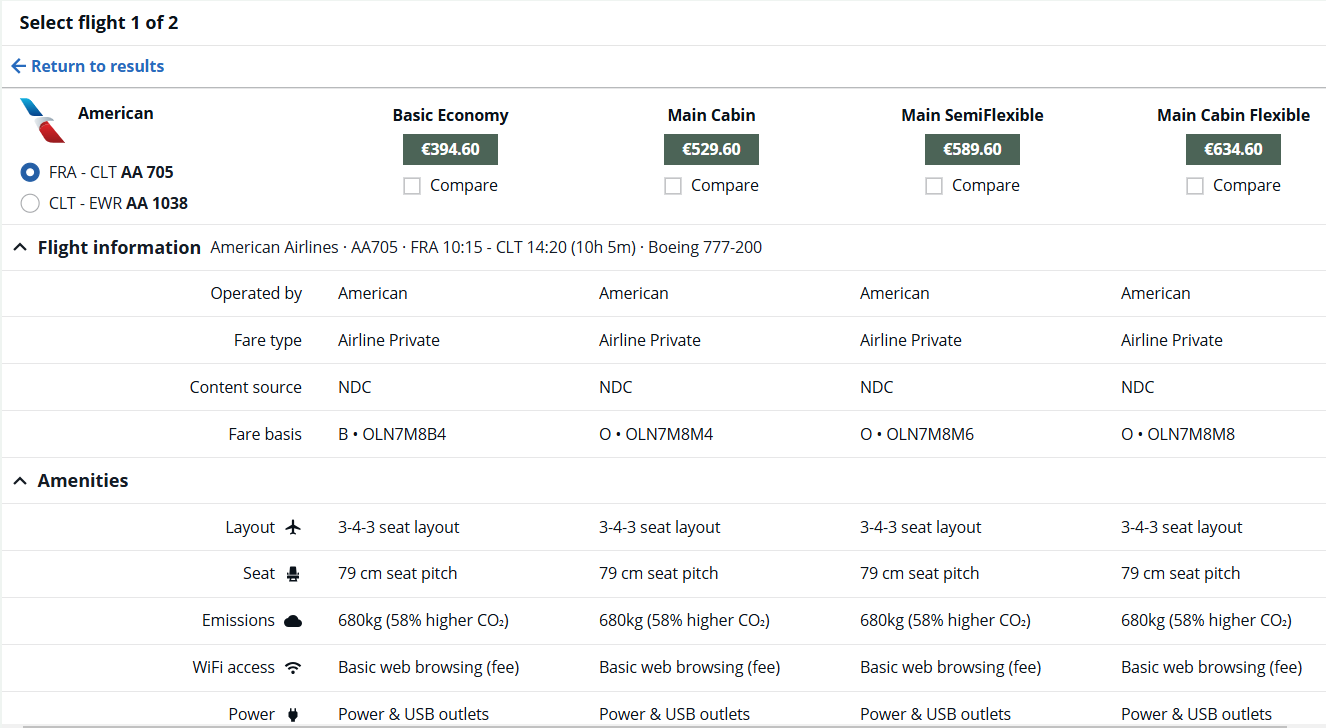The width and height of the screenshot is (1326, 728).
Task: Click the Operated by row label
Action: [256, 293]
